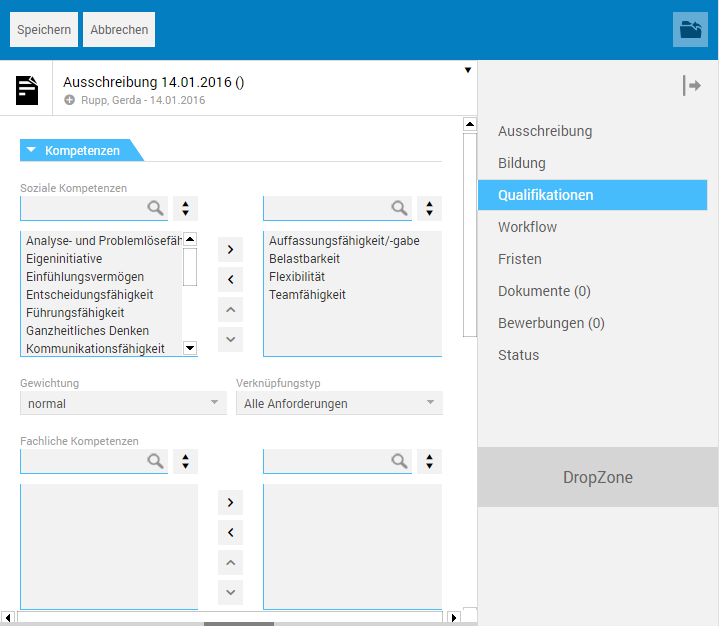Viewport: 719px width, 626px height.
Task: Open the Workflow section in sidebar
Action: [x=528, y=227]
